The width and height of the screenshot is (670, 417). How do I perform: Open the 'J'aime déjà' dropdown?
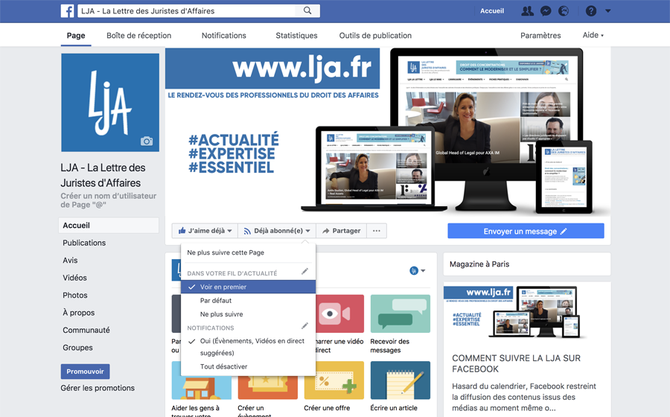tap(205, 231)
